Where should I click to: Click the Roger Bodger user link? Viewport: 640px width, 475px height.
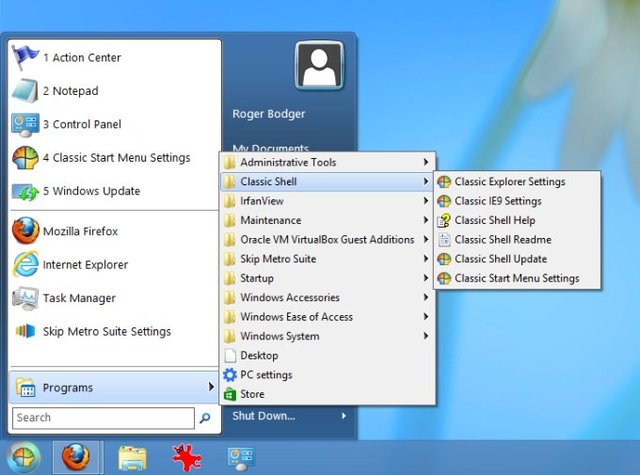(x=269, y=114)
